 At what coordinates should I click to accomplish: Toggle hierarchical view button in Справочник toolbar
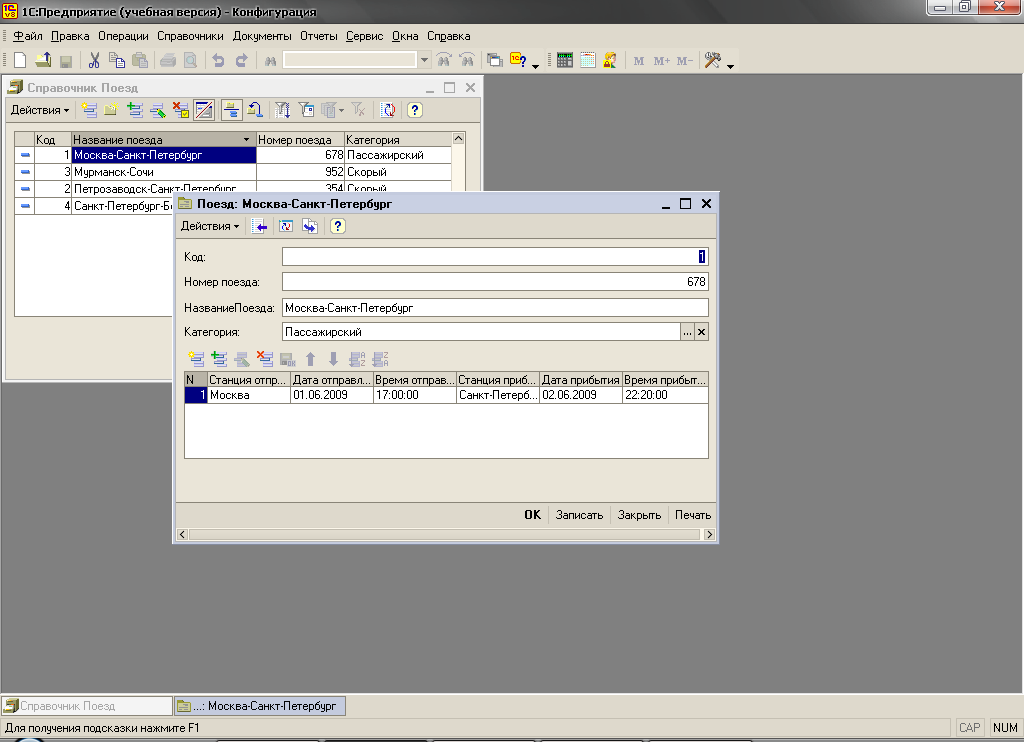coord(231,110)
